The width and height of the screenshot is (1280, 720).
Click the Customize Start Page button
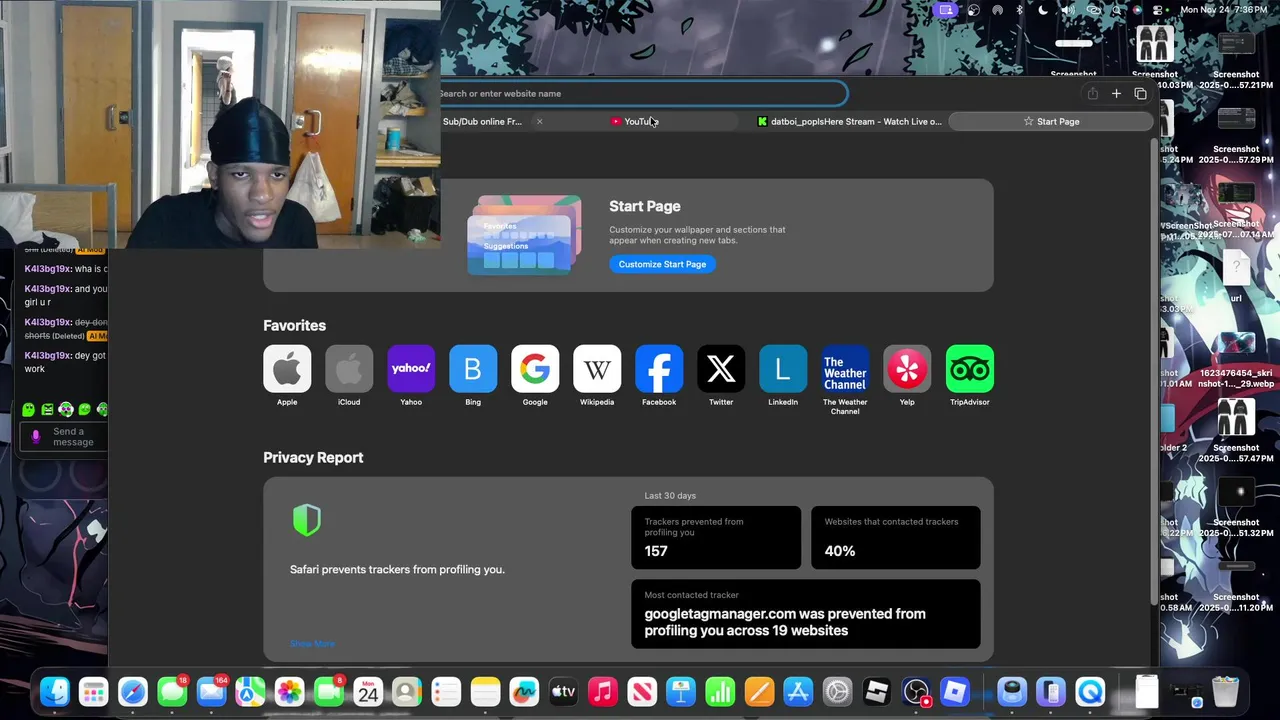662,264
